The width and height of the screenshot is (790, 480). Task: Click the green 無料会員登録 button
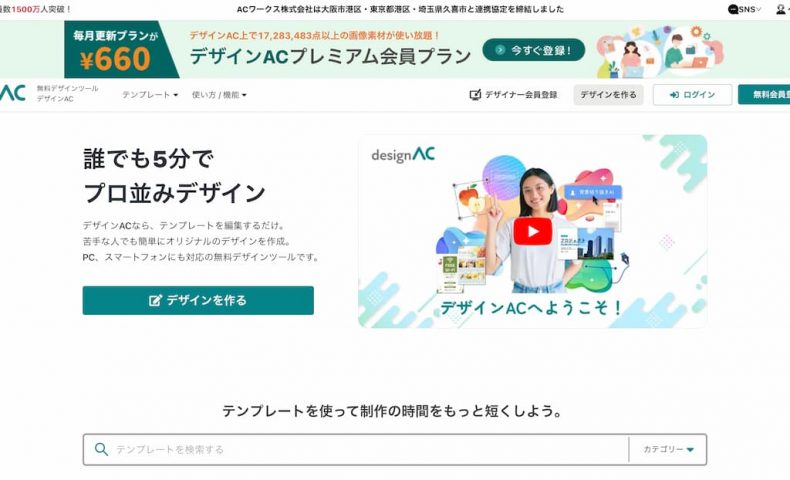click(764, 95)
